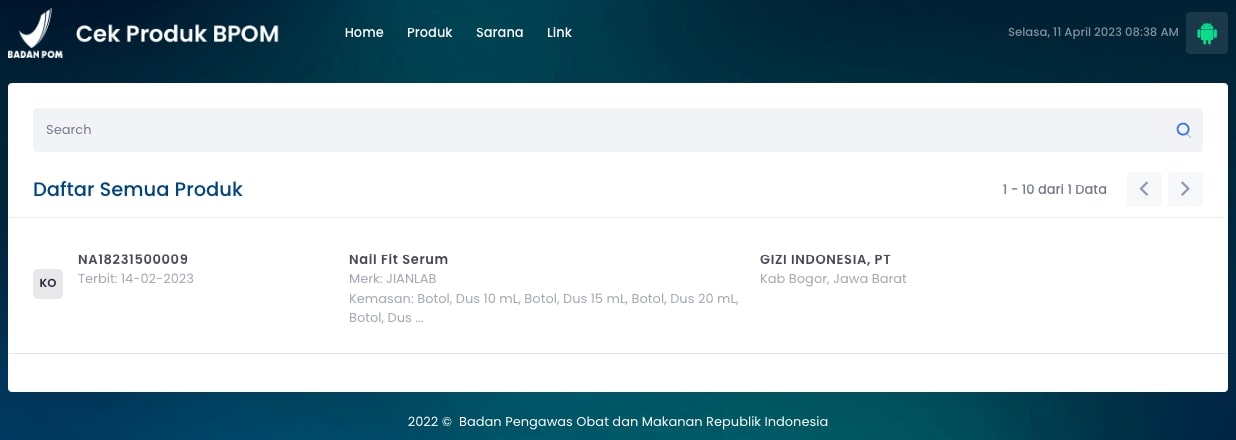Click the Daftar Semua Produk heading

click(138, 189)
